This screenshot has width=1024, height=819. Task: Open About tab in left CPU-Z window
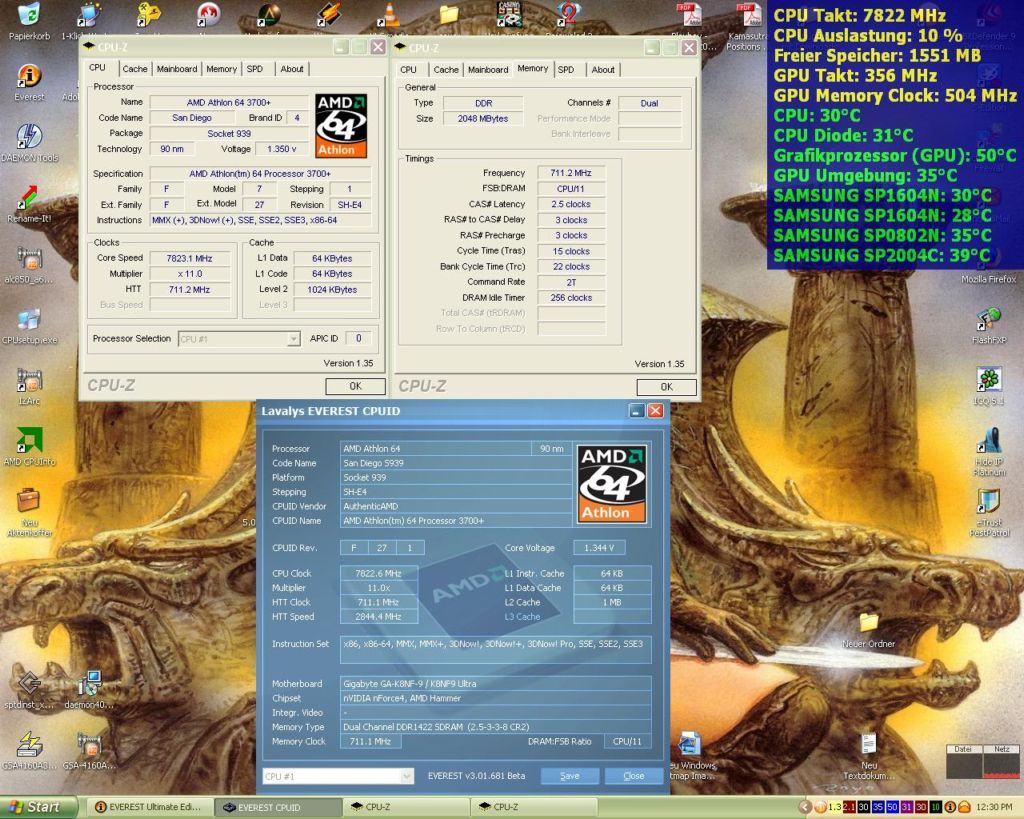(x=292, y=69)
